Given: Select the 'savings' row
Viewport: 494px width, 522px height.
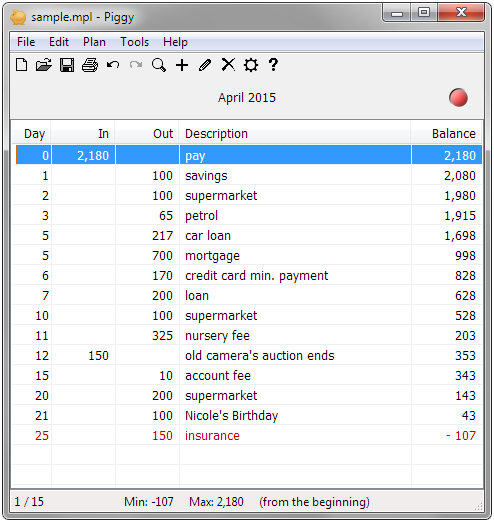Looking at the screenshot, I should pyautogui.click(x=247, y=175).
